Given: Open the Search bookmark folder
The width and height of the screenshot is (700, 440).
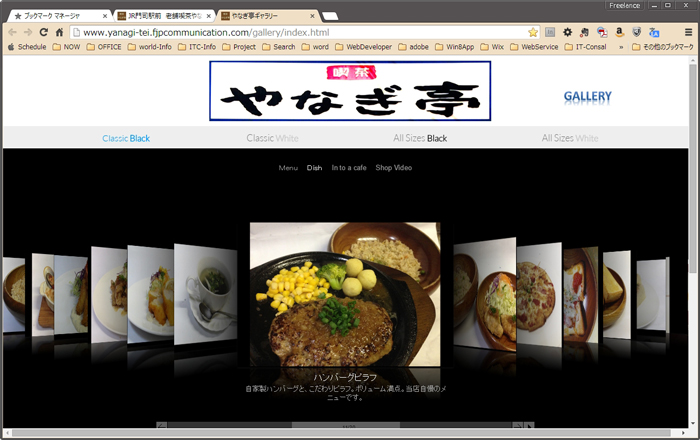Looking at the screenshot, I should coord(279,47).
